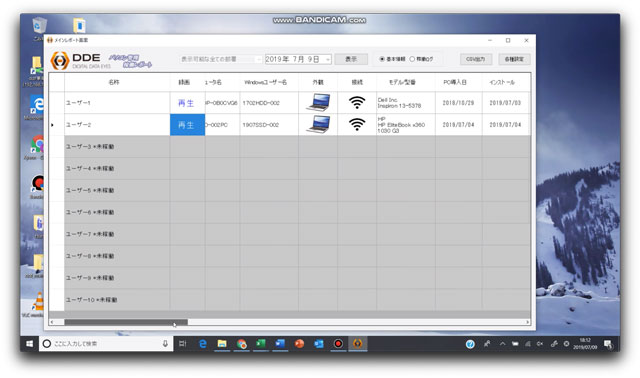
Task: Click the Wi-Fi icon in the ユーザー2 row
Action: pyautogui.click(x=357, y=125)
